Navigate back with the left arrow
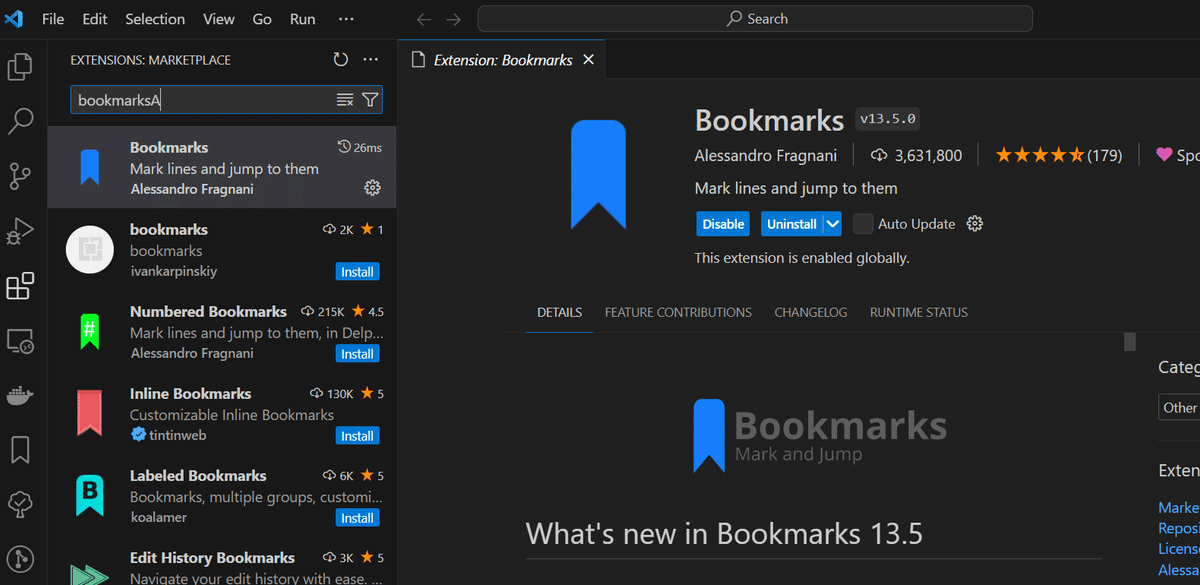The width and height of the screenshot is (1200, 585). coord(424,19)
